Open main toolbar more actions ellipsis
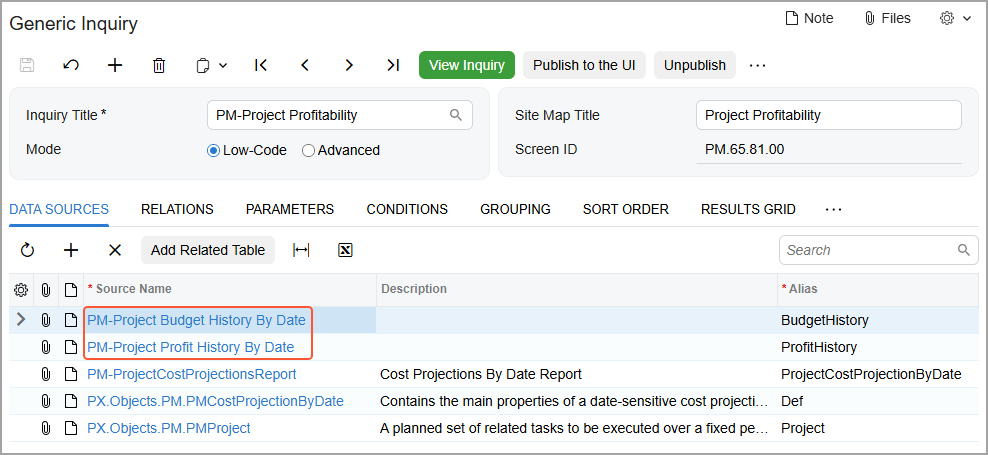Viewport: 988px width, 455px height. coord(757,65)
